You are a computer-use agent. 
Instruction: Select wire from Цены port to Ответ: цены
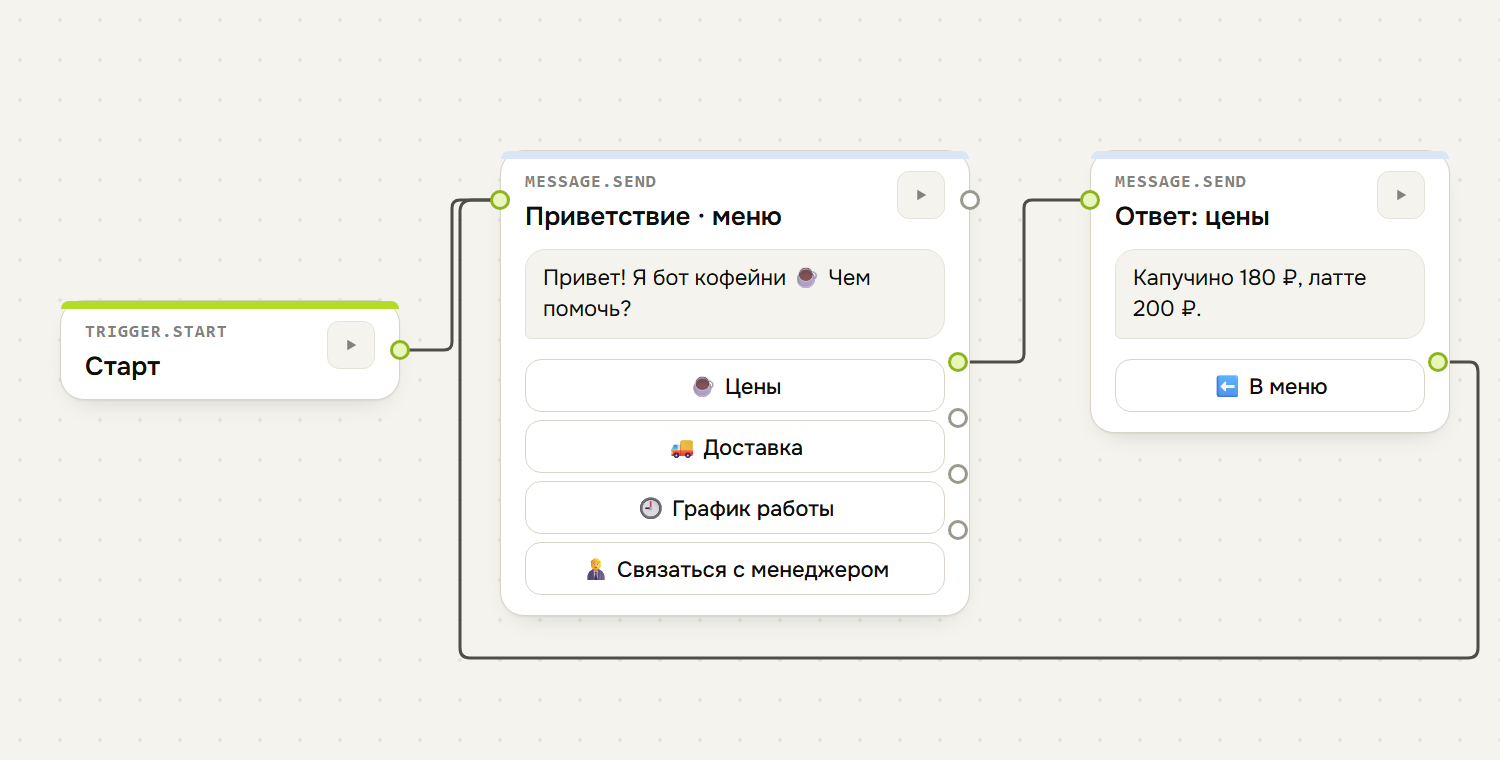(x=1025, y=282)
